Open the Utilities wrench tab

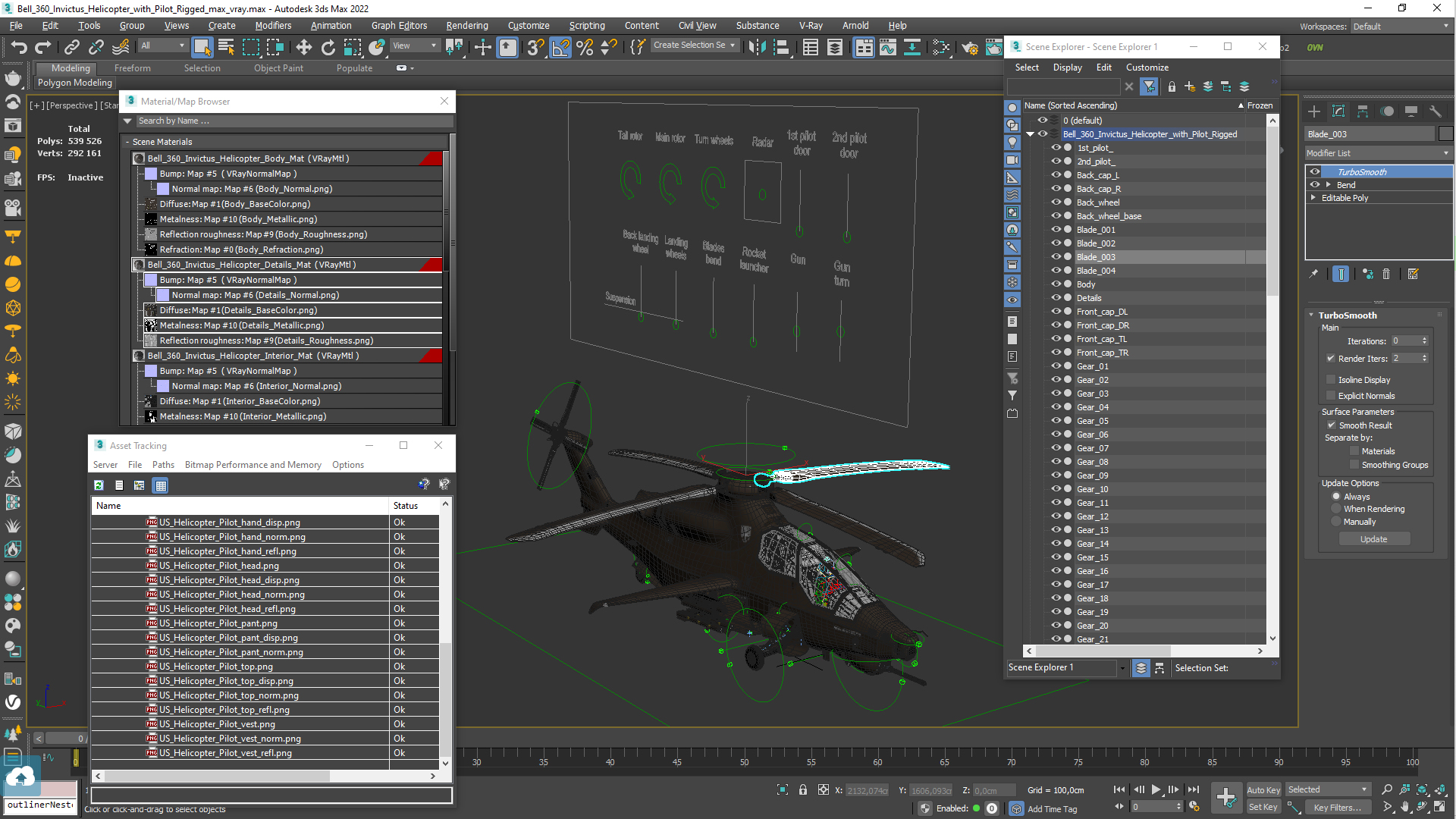1435,111
